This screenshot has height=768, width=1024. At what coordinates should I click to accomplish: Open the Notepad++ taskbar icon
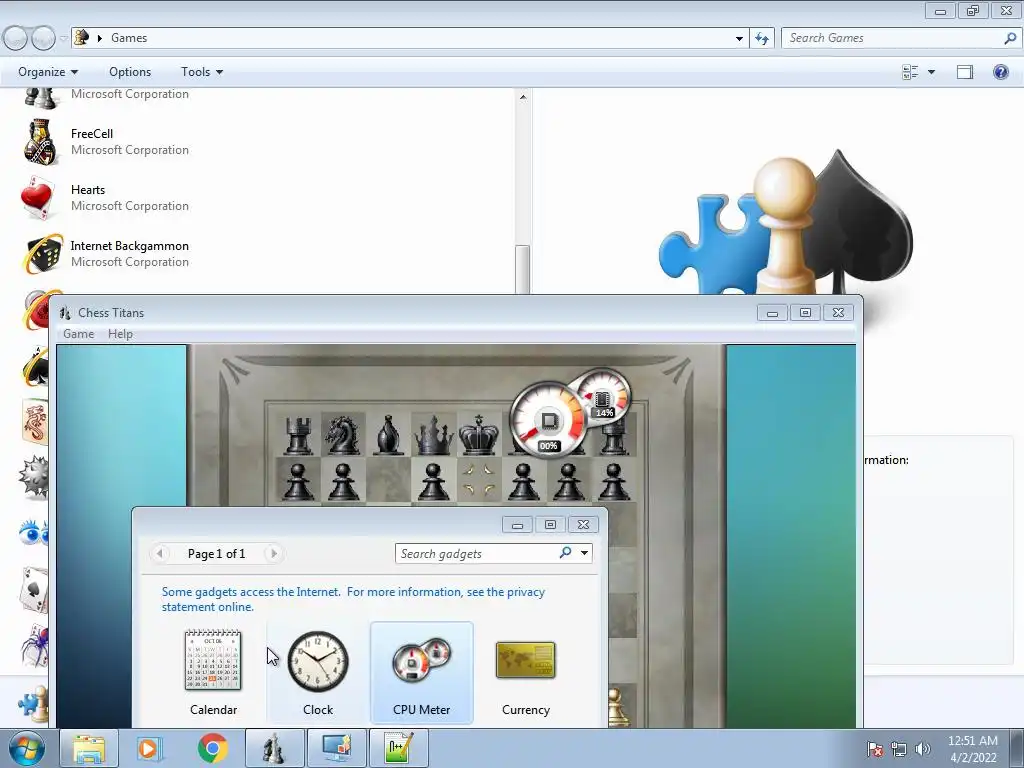399,748
